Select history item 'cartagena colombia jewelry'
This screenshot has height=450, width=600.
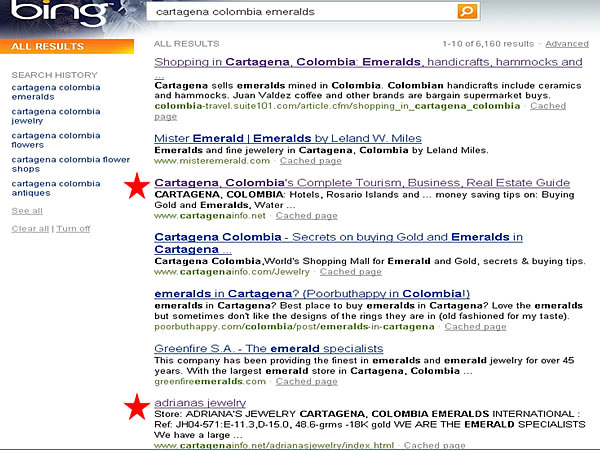tap(56, 116)
